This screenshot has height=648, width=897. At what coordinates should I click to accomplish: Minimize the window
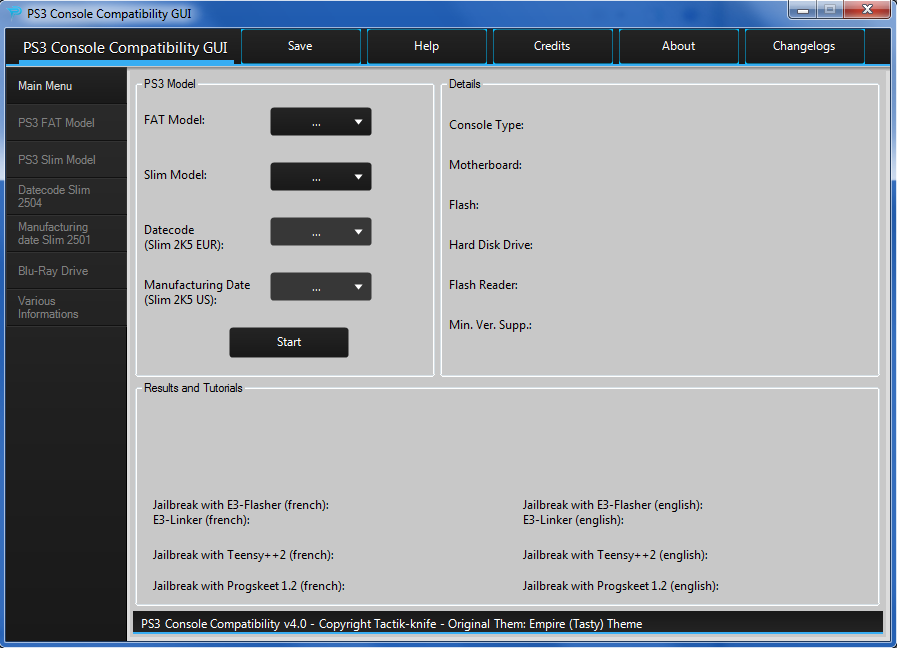pyautogui.click(x=803, y=10)
